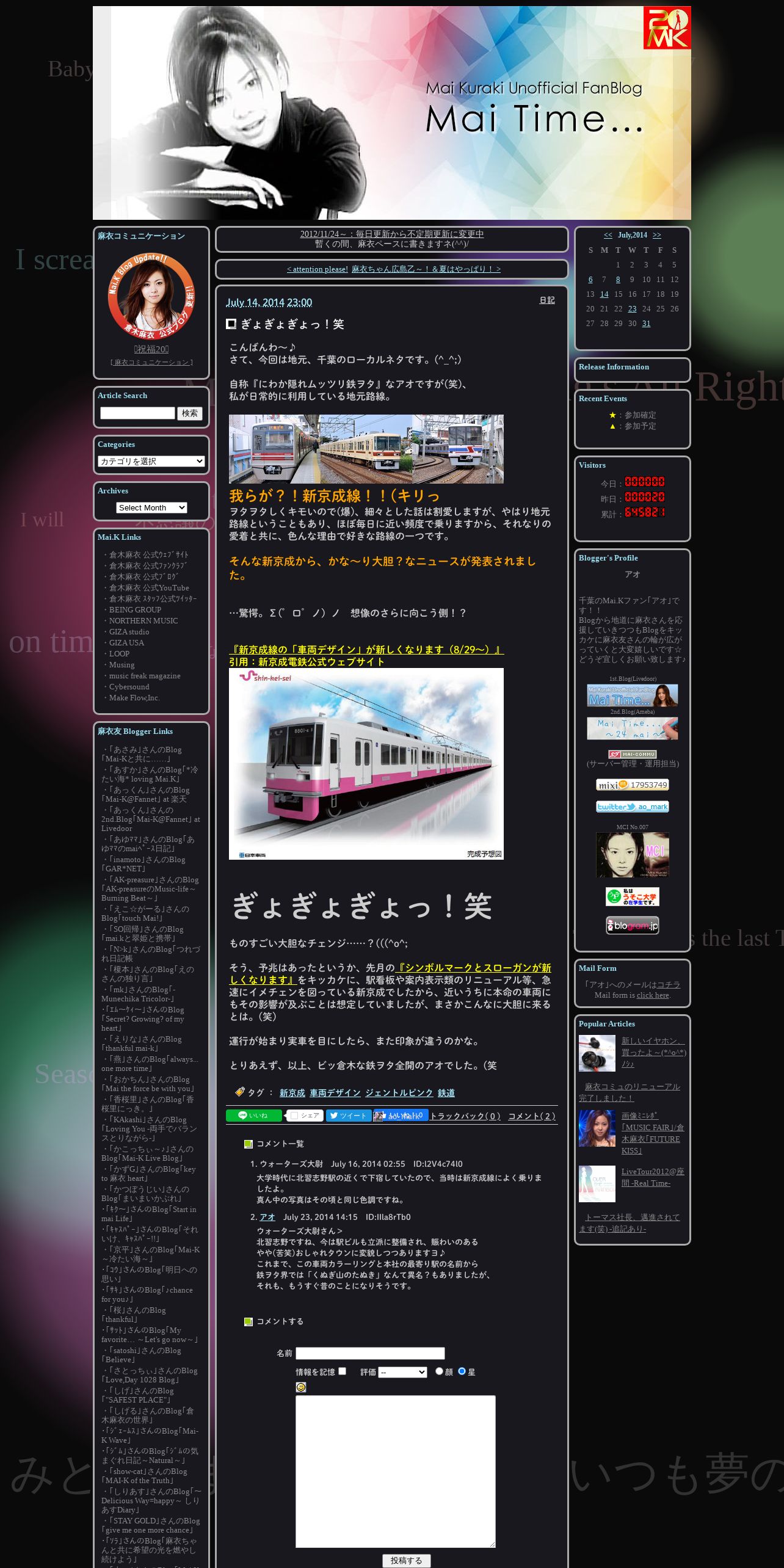Open the GIZA studio link
784x1568 pixels.
point(129,632)
